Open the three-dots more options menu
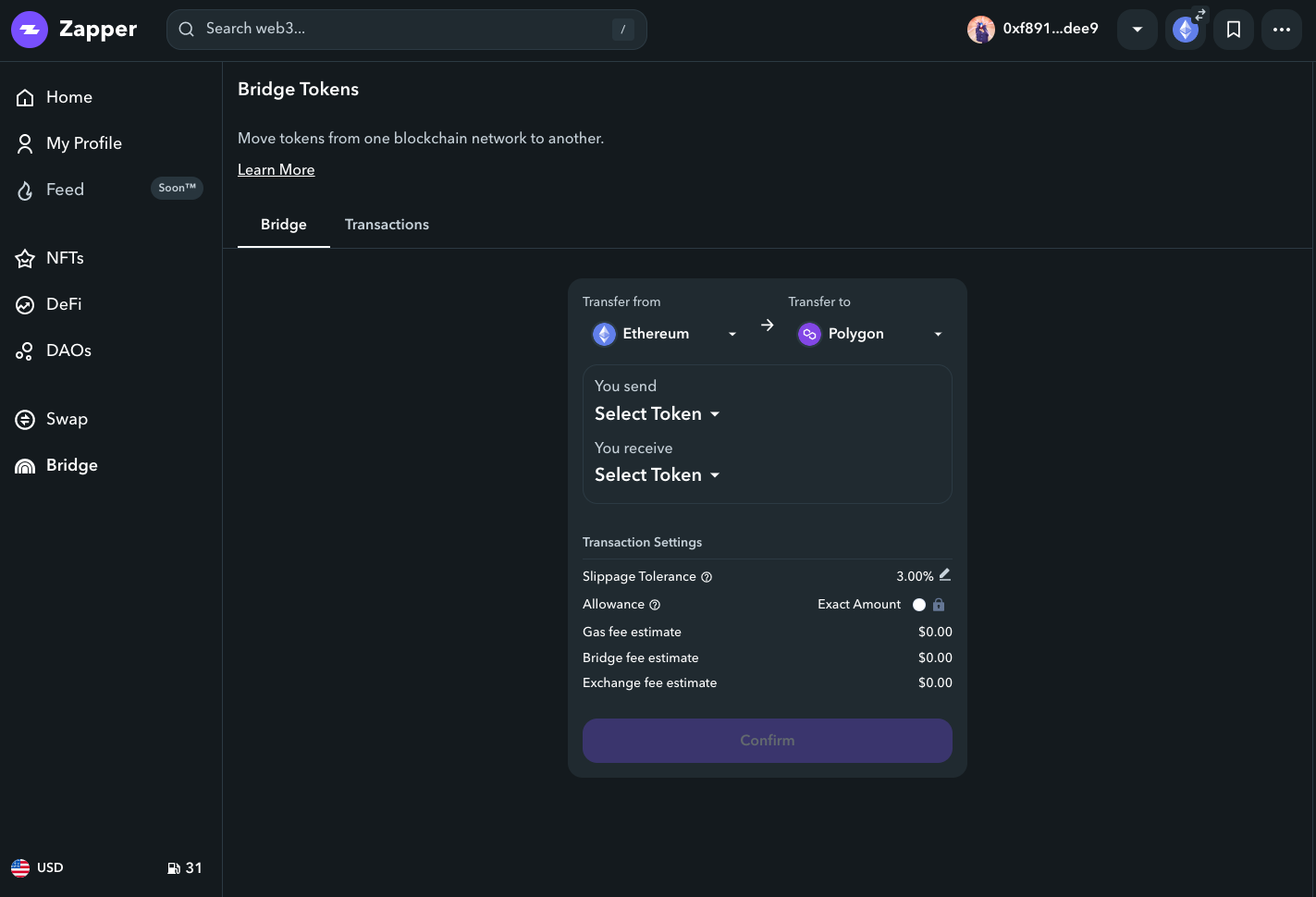Viewport: 1316px width, 897px height. tap(1281, 30)
